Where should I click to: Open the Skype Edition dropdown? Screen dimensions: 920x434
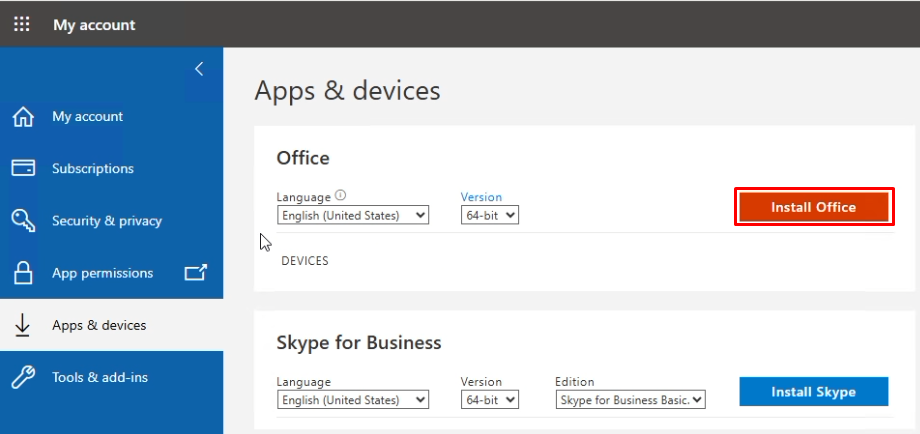click(x=630, y=400)
